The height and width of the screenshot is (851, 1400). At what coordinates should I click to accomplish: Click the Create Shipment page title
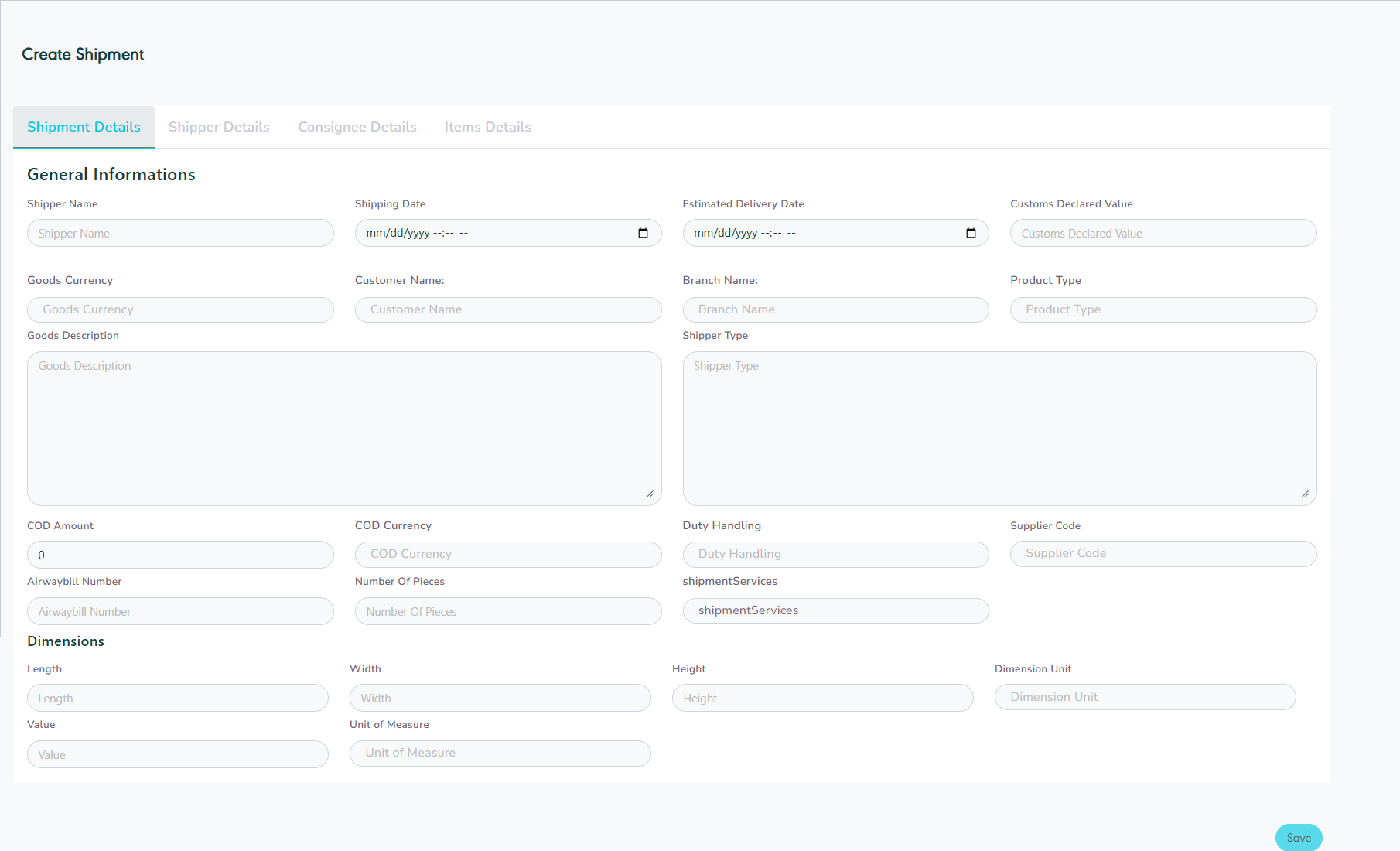(83, 54)
